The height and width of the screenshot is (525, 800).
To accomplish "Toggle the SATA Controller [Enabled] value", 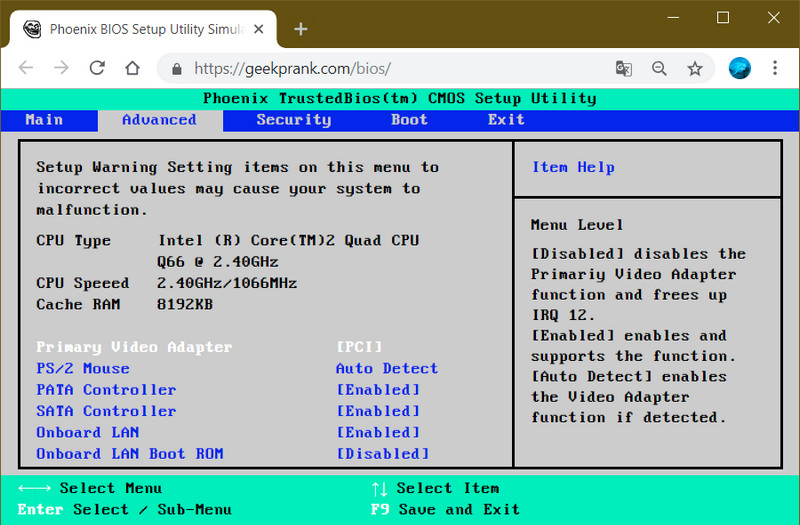I will pos(378,411).
